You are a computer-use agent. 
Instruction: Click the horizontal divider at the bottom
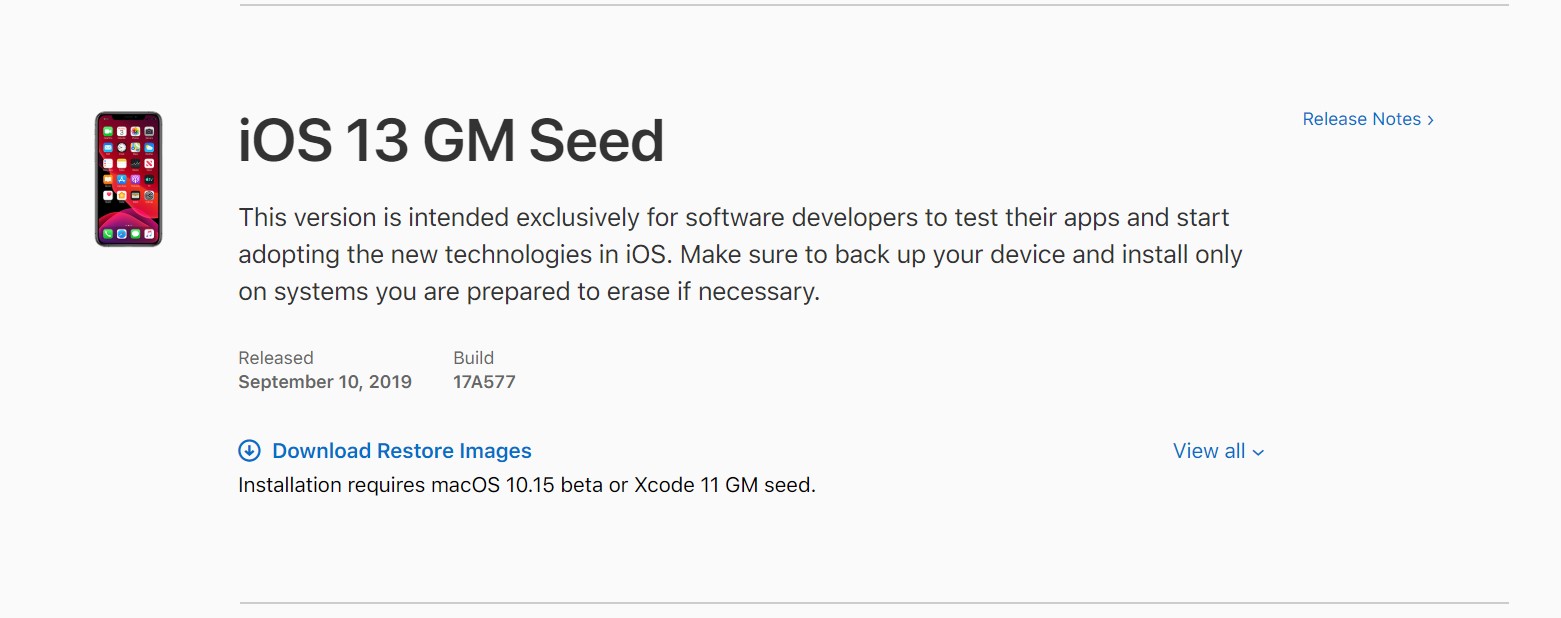[873, 603]
